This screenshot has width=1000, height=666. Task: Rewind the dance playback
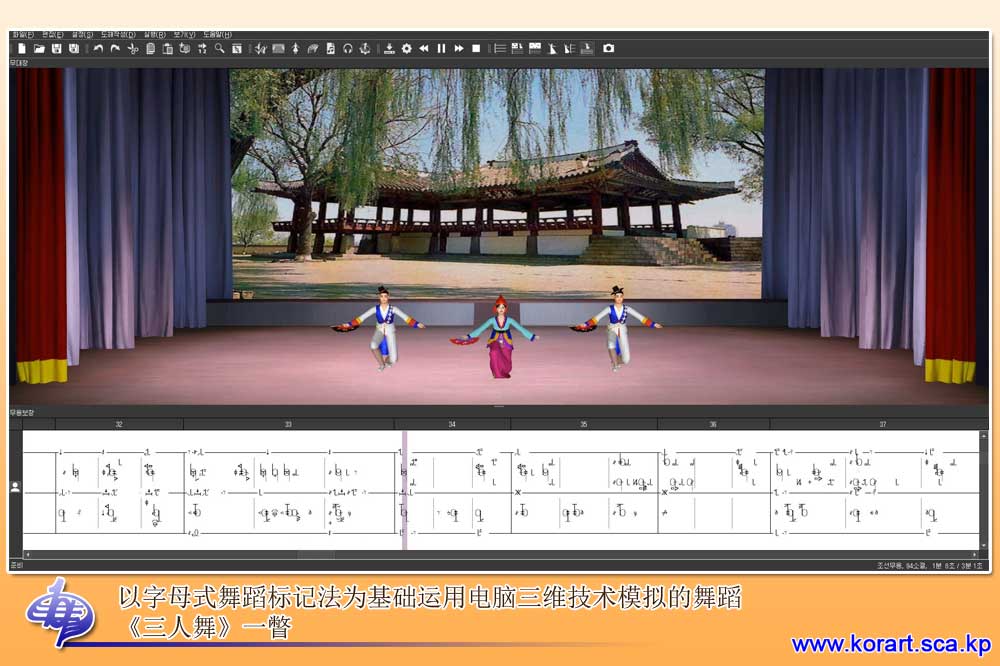point(423,48)
